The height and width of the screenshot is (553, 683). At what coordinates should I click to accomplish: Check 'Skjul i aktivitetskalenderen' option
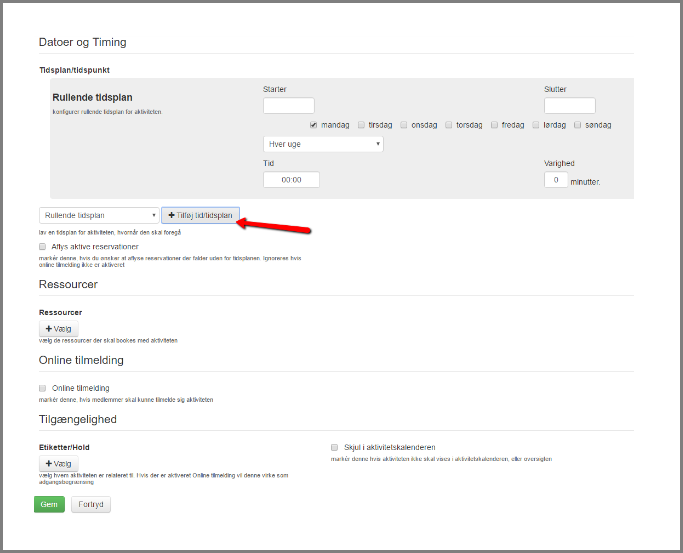point(335,447)
